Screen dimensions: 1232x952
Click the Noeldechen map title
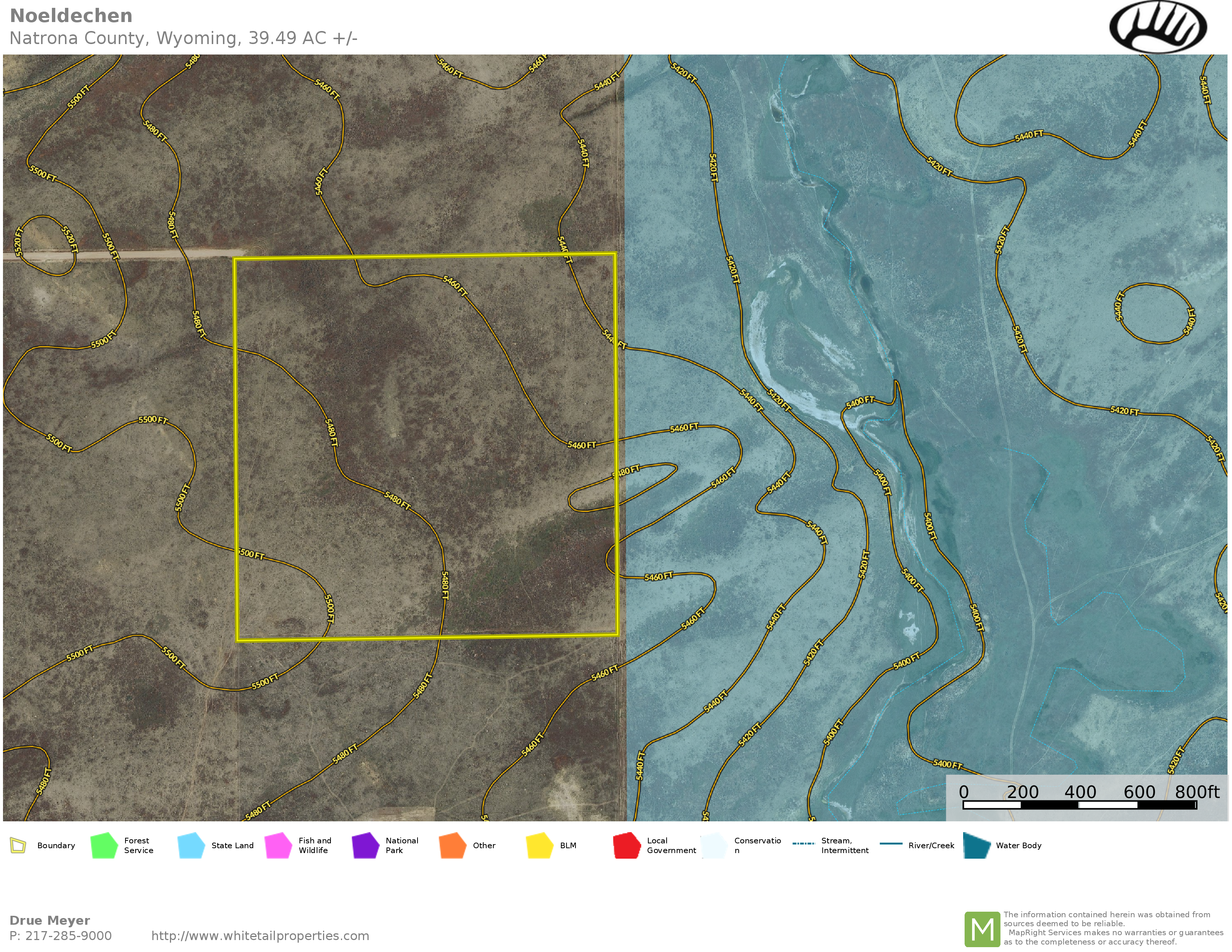(x=71, y=16)
